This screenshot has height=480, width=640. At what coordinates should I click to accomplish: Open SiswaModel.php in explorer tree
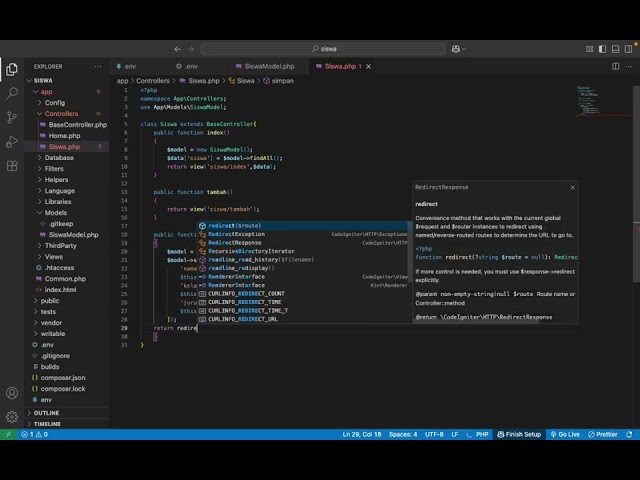pos(73,235)
